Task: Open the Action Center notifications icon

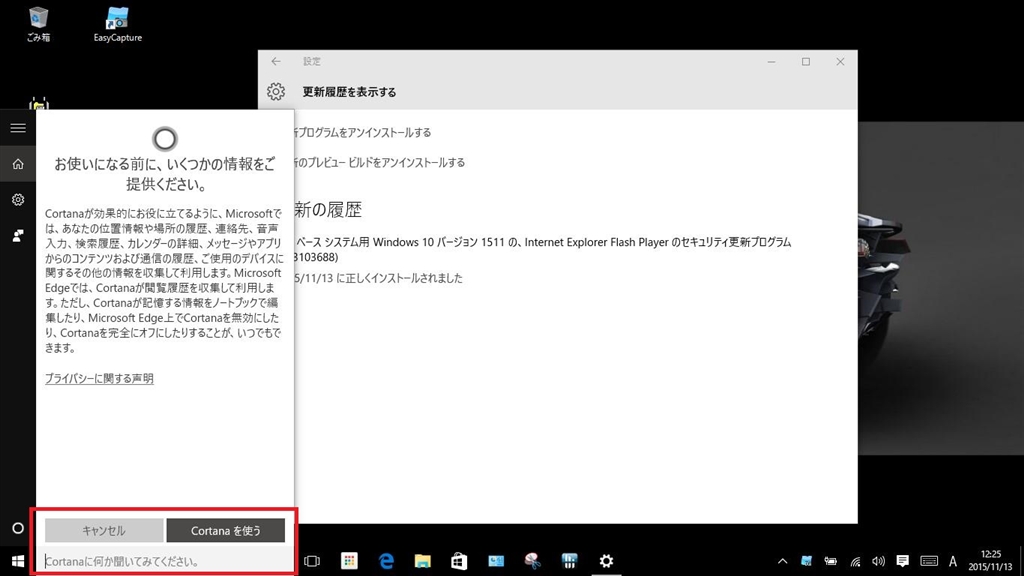Action: click(903, 561)
